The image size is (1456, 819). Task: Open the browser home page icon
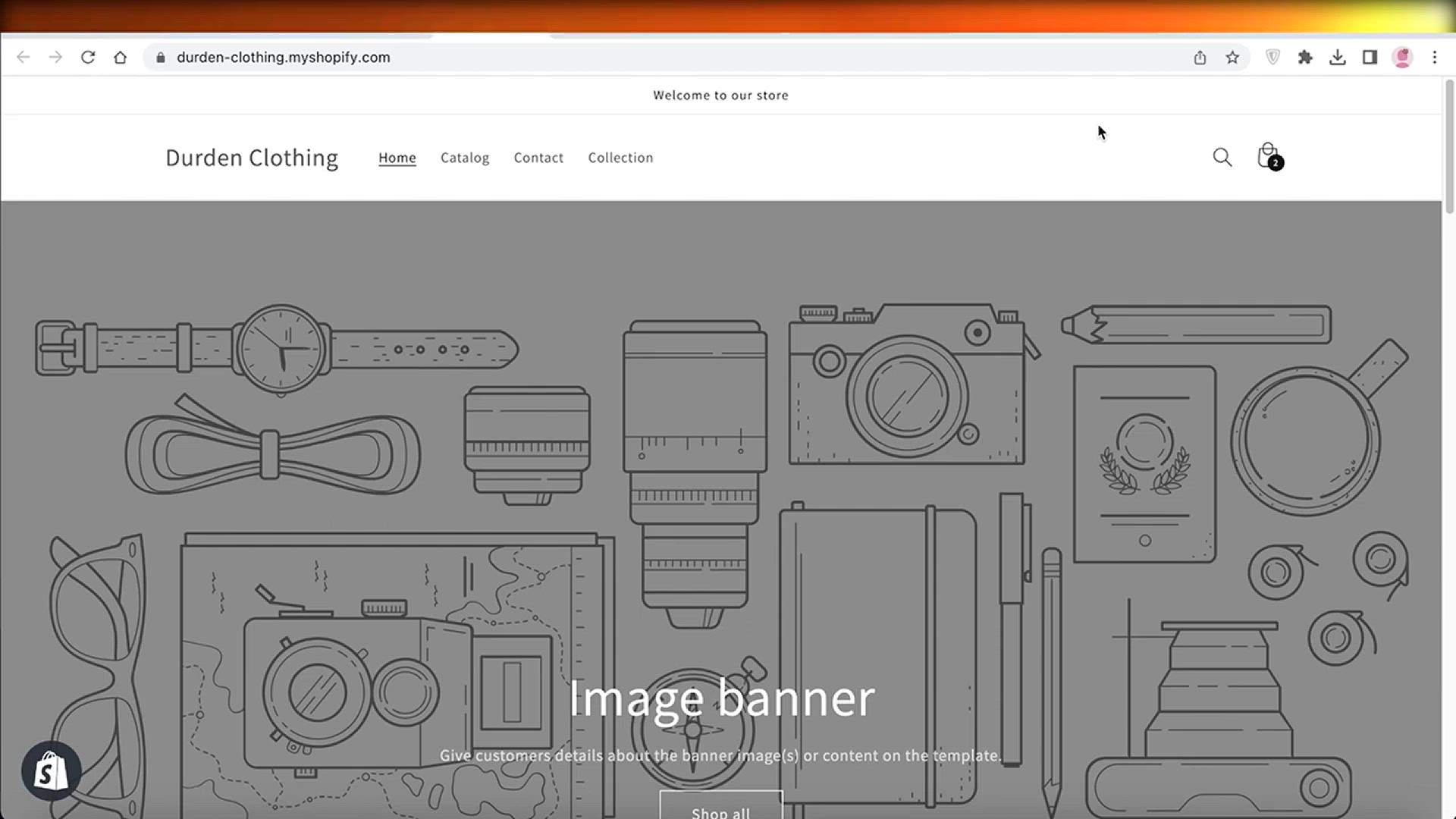[x=120, y=58]
